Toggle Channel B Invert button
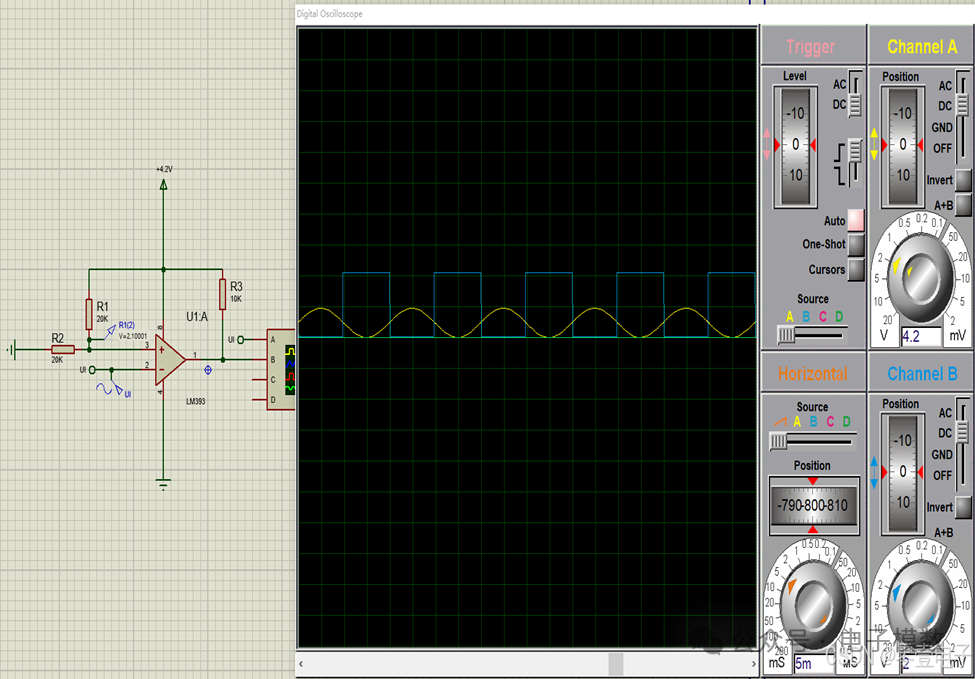The height and width of the screenshot is (679, 975). tap(963, 507)
